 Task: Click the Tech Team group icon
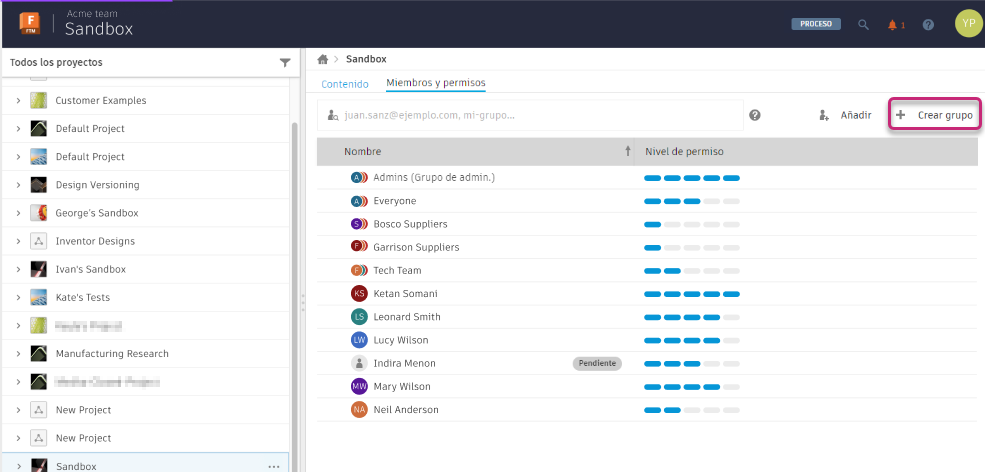(x=359, y=270)
